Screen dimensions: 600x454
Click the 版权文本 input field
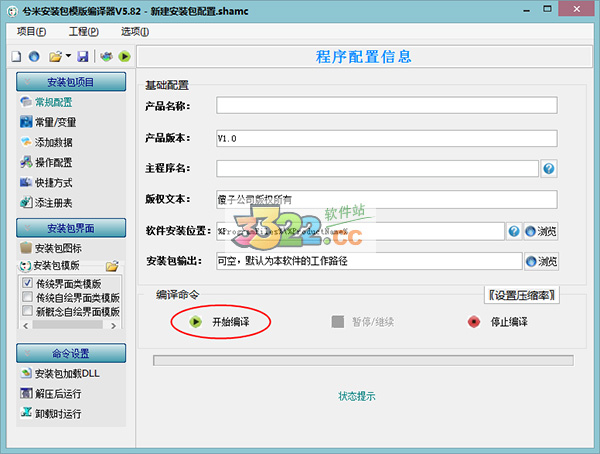pos(386,199)
